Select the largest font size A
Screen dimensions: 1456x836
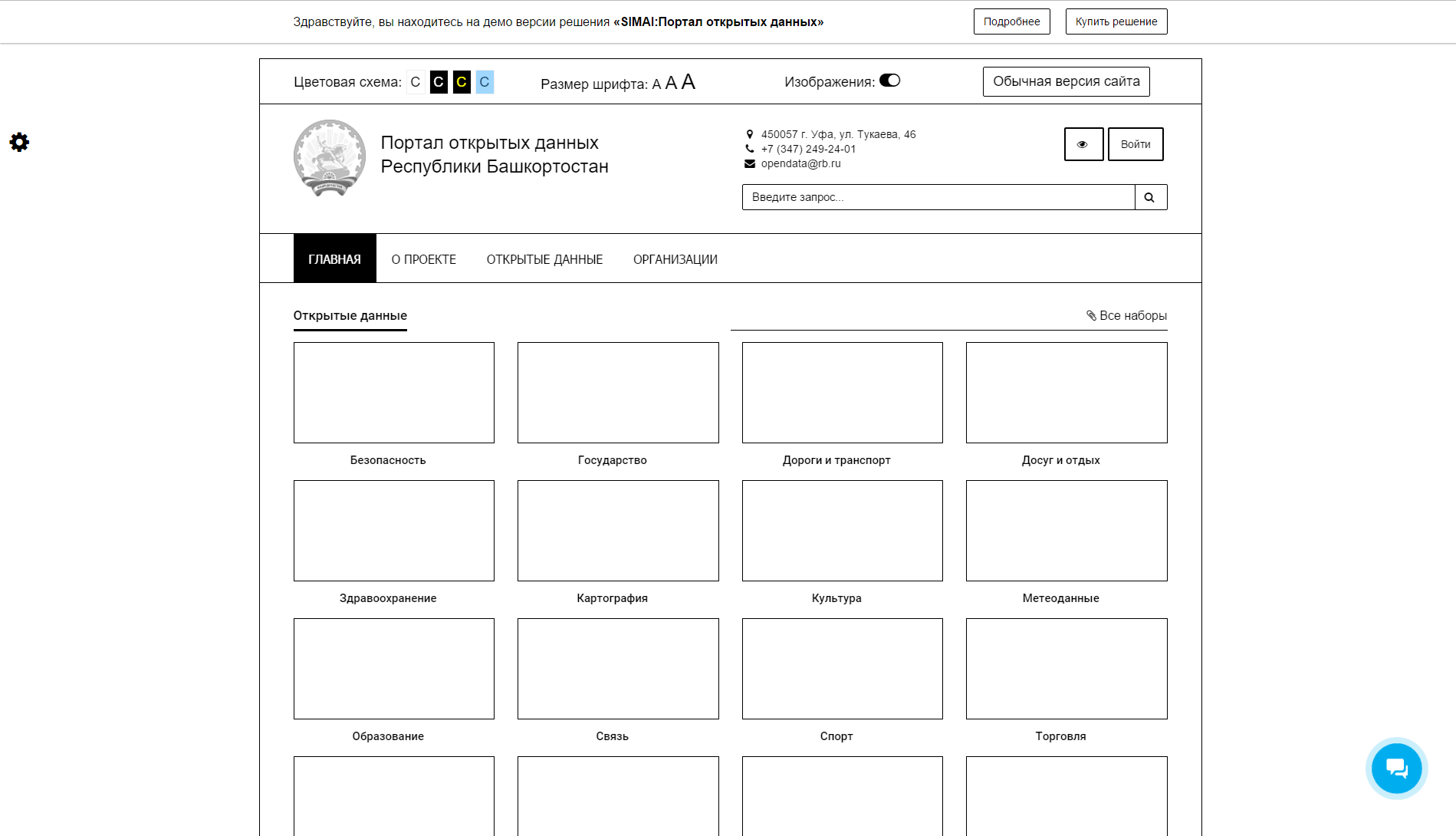tap(688, 81)
